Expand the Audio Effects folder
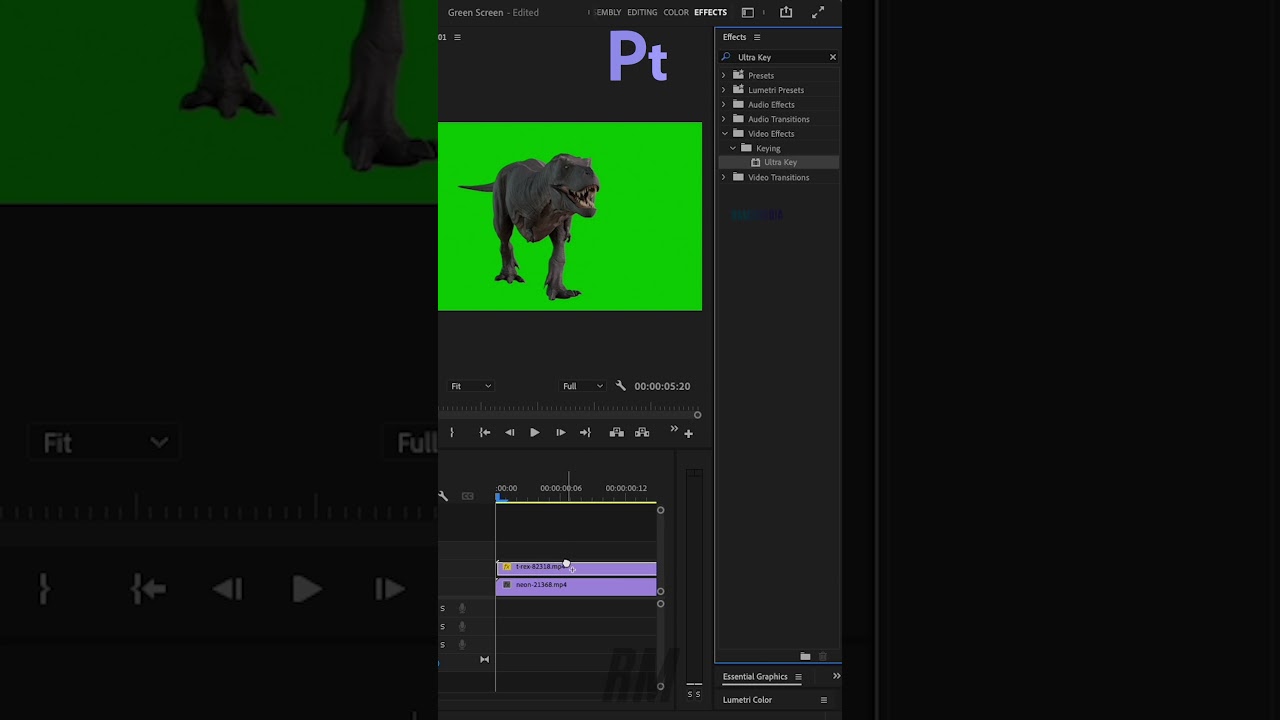This screenshot has width=1280, height=720. point(724,104)
